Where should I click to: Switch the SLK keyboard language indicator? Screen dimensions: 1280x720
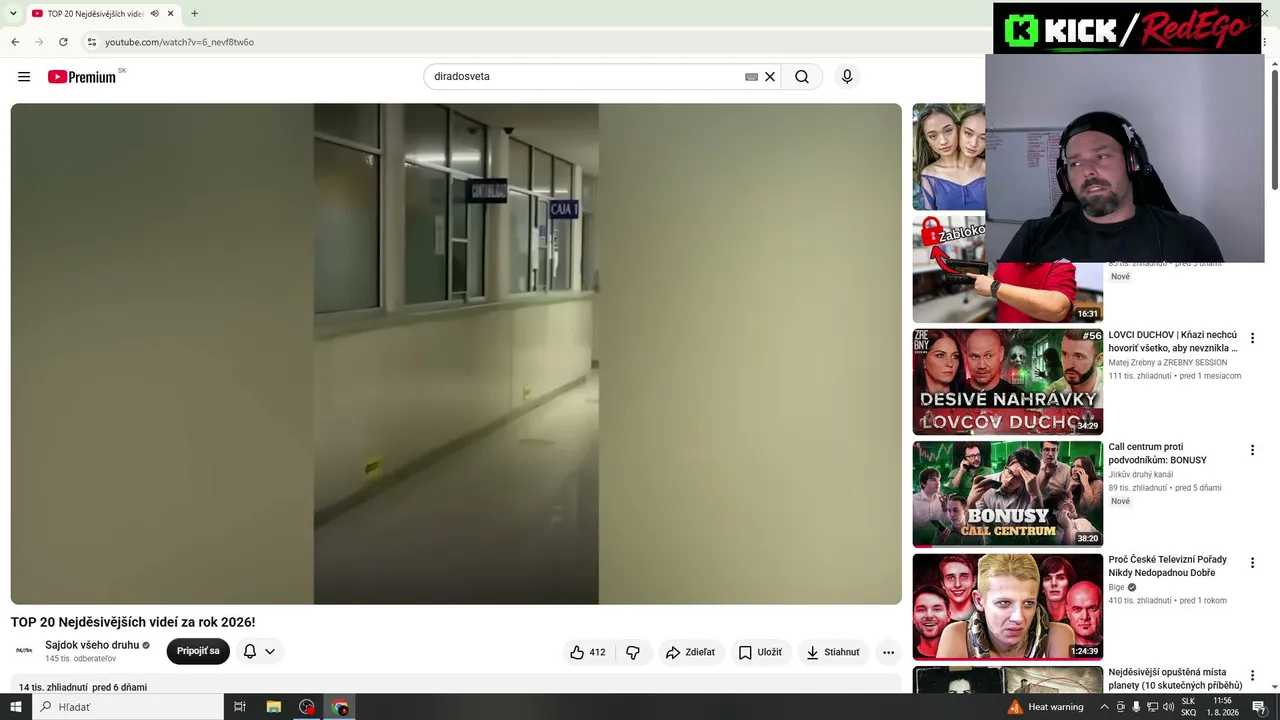click(1188, 707)
